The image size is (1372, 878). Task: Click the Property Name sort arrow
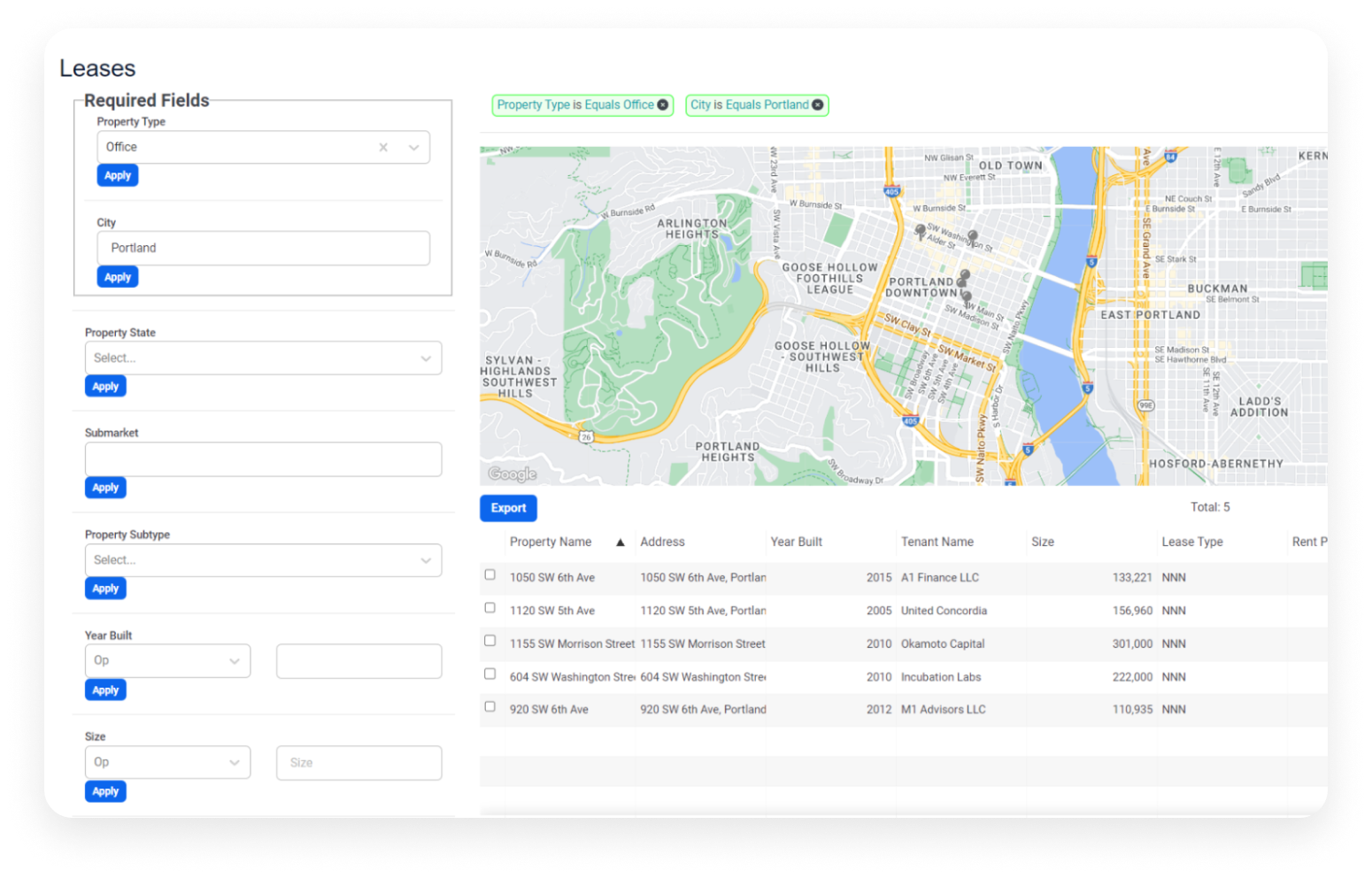(620, 543)
